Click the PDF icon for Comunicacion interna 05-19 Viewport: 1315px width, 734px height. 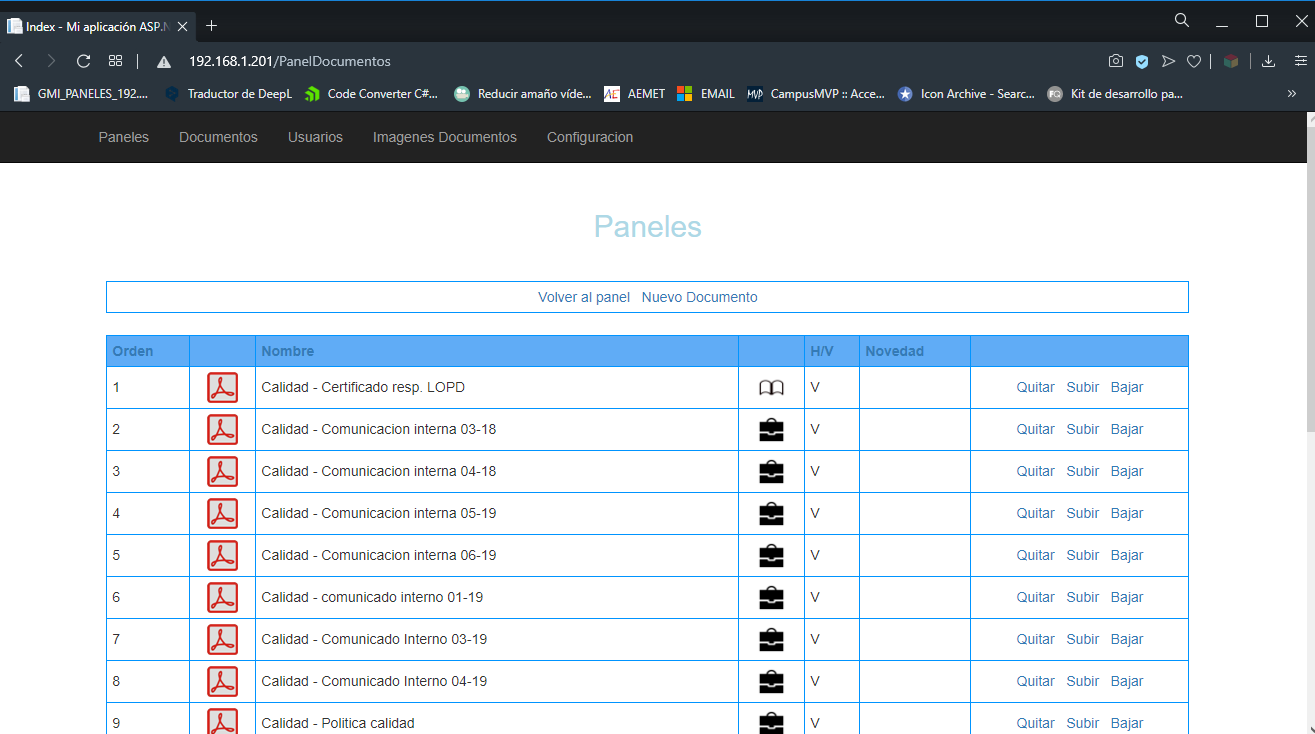pos(222,513)
